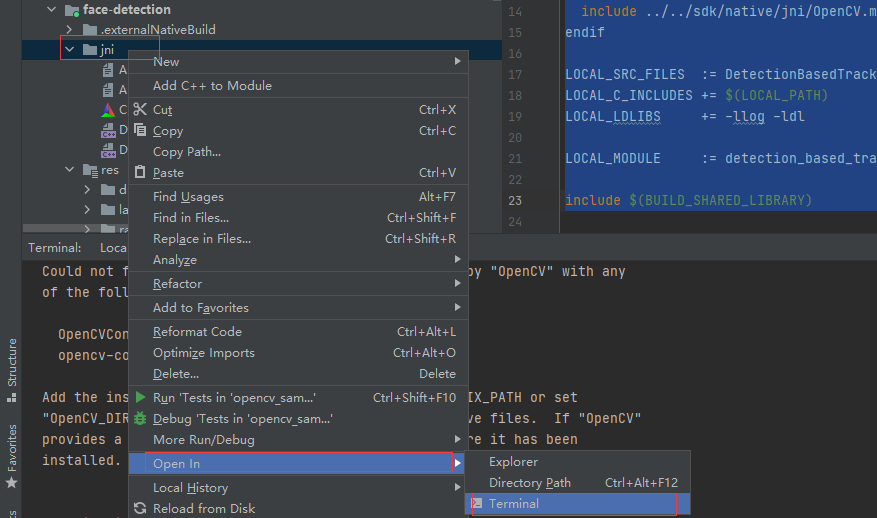This screenshot has width=877, height=518.
Task: Click the green Run triangle icon
Action: (x=140, y=398)
